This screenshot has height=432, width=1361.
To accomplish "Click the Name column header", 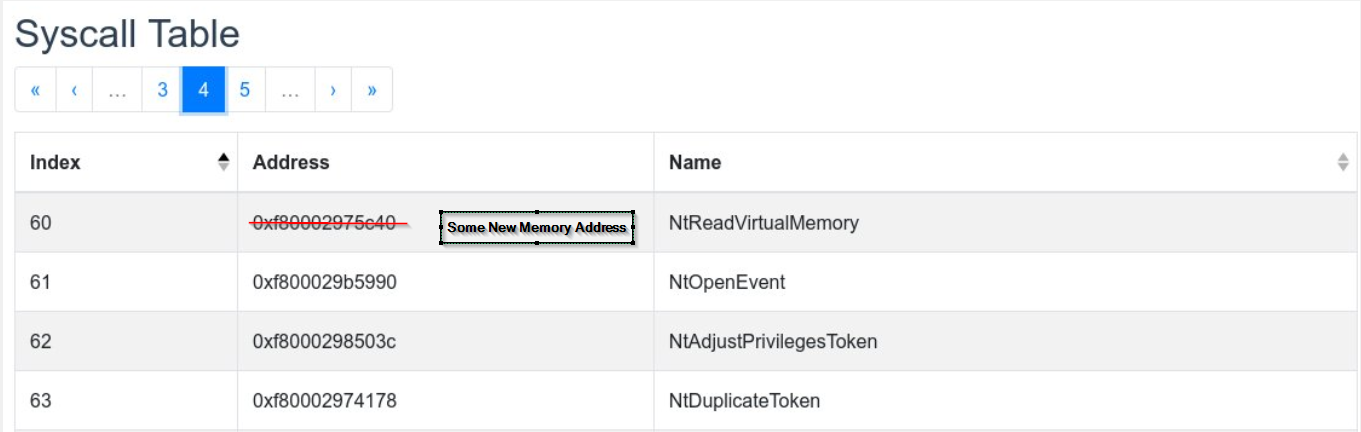I will coord(1007,162).
